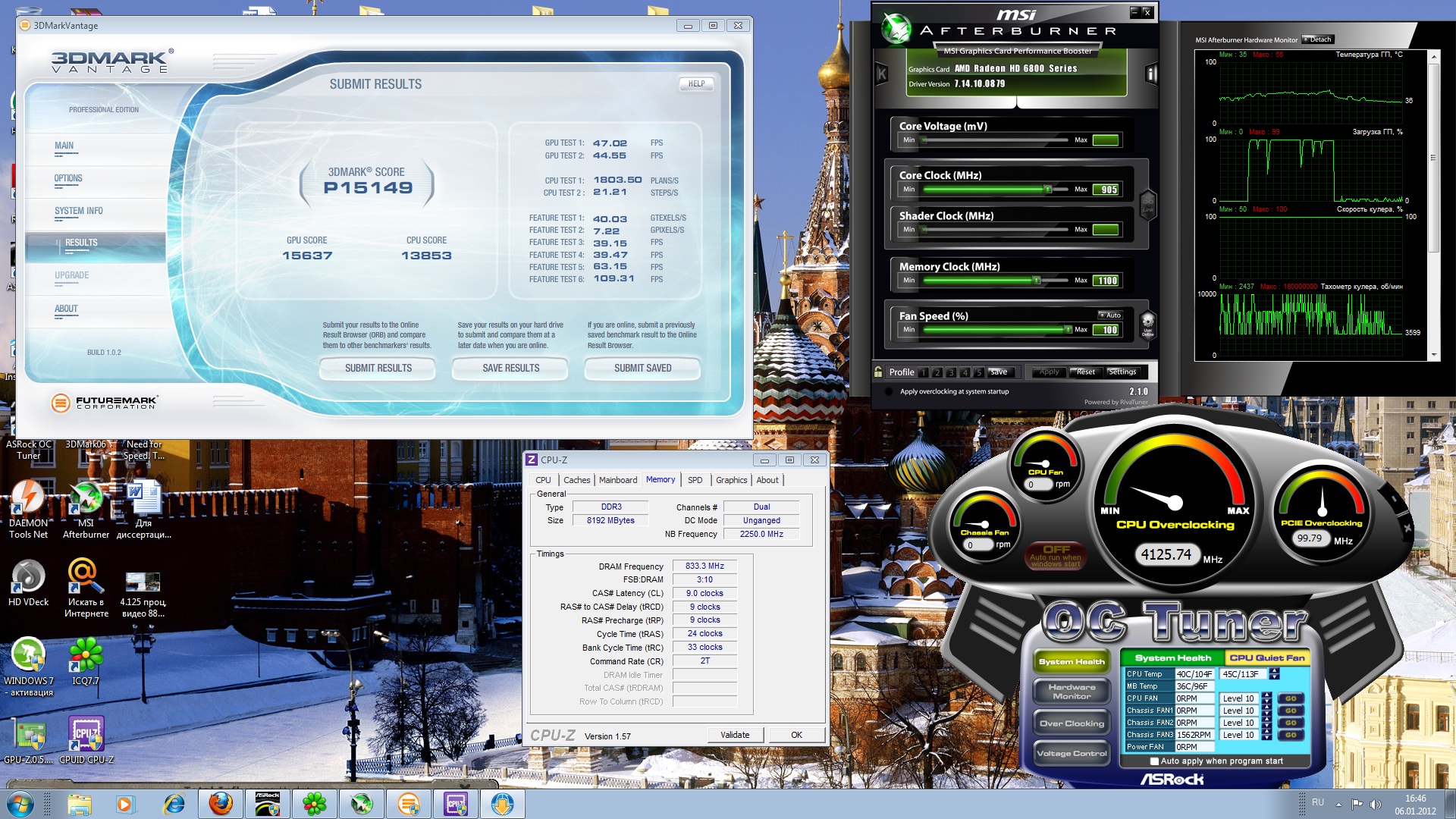Click Fan Speed slider handle in Afterburner
Viewport: 1456px width, 819px height.
click(x=1068, y=330)
